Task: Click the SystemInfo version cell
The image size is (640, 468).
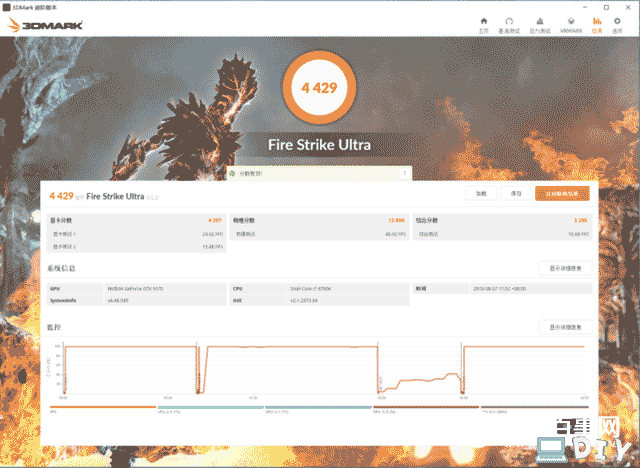Action: point(165,300)
